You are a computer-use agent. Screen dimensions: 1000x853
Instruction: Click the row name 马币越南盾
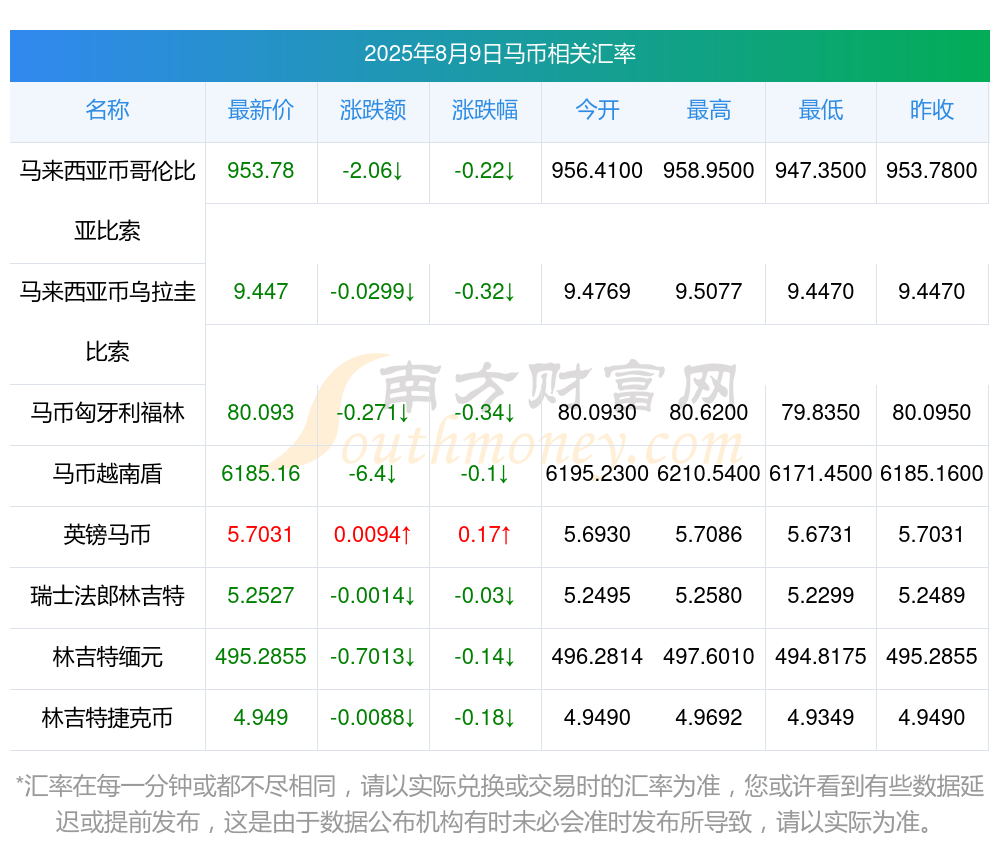tap(107, 474)
